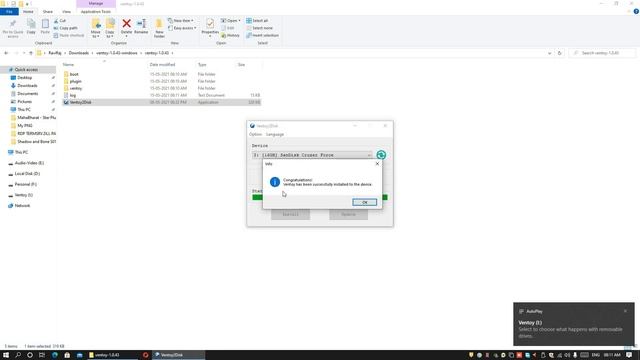Click the AutoPlay Ventoy (I:) notification
The image size is (640, 360).
point(574,324)
